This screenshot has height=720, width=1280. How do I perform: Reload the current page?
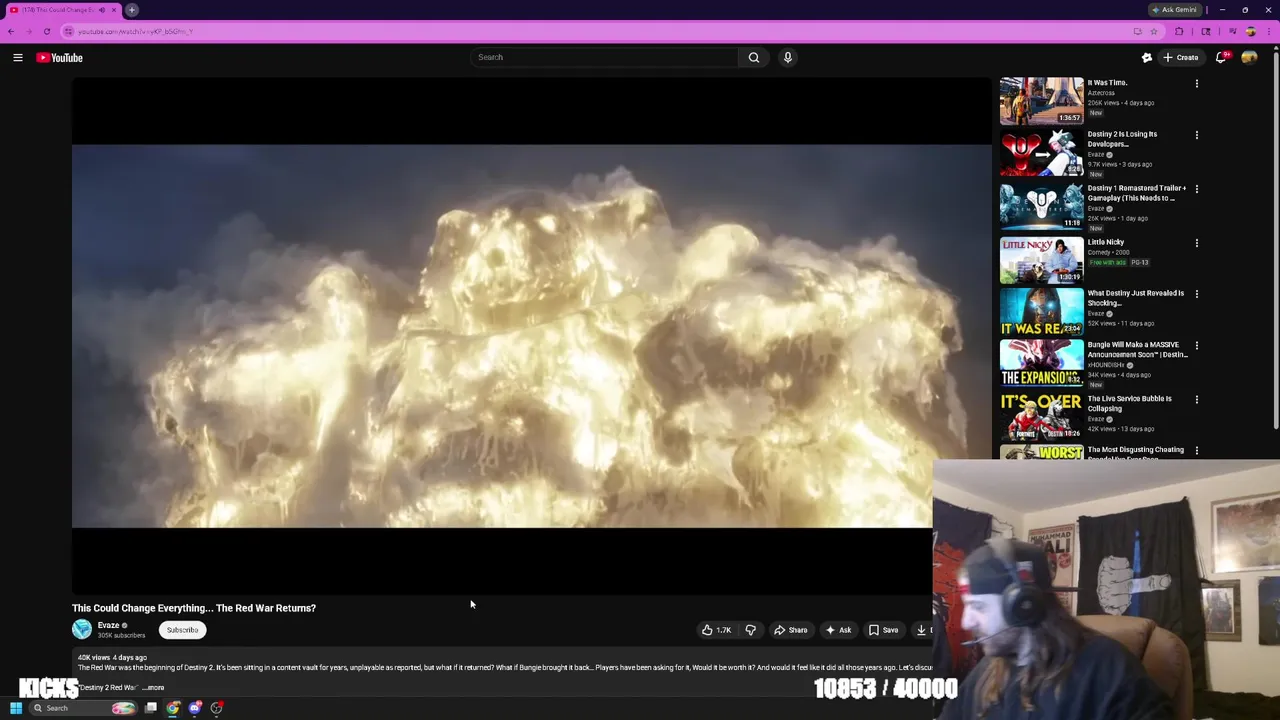pyautogui.click(x=46, y=31)
